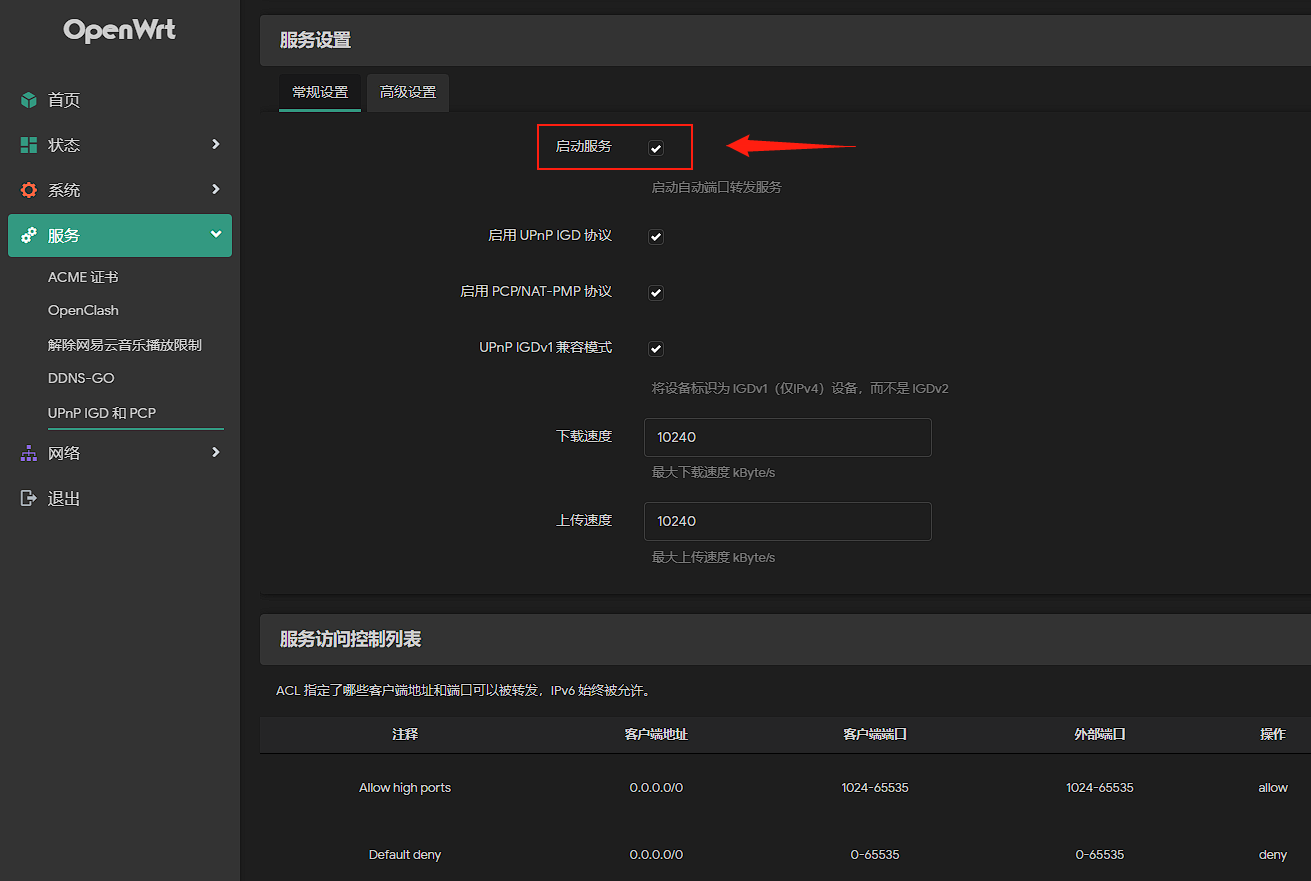Click the grid icon beside 状态
Image resolution: width=1311 pixels, height=881 pixels.
29,145
